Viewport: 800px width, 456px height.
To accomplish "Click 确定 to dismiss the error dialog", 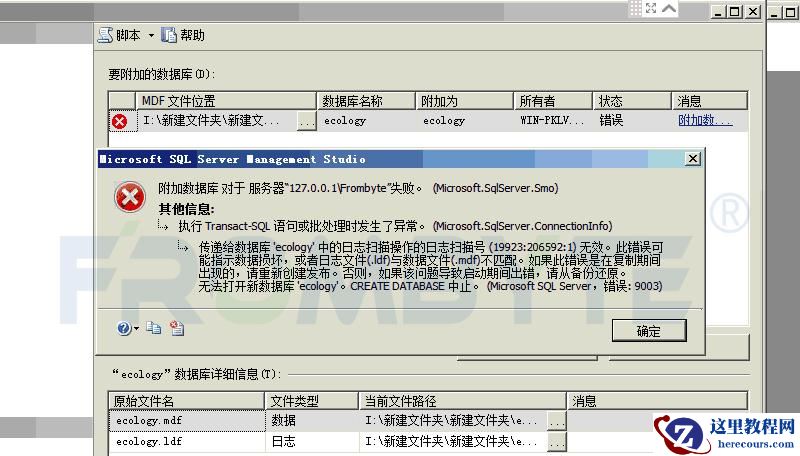I will (x=649, y=331).
